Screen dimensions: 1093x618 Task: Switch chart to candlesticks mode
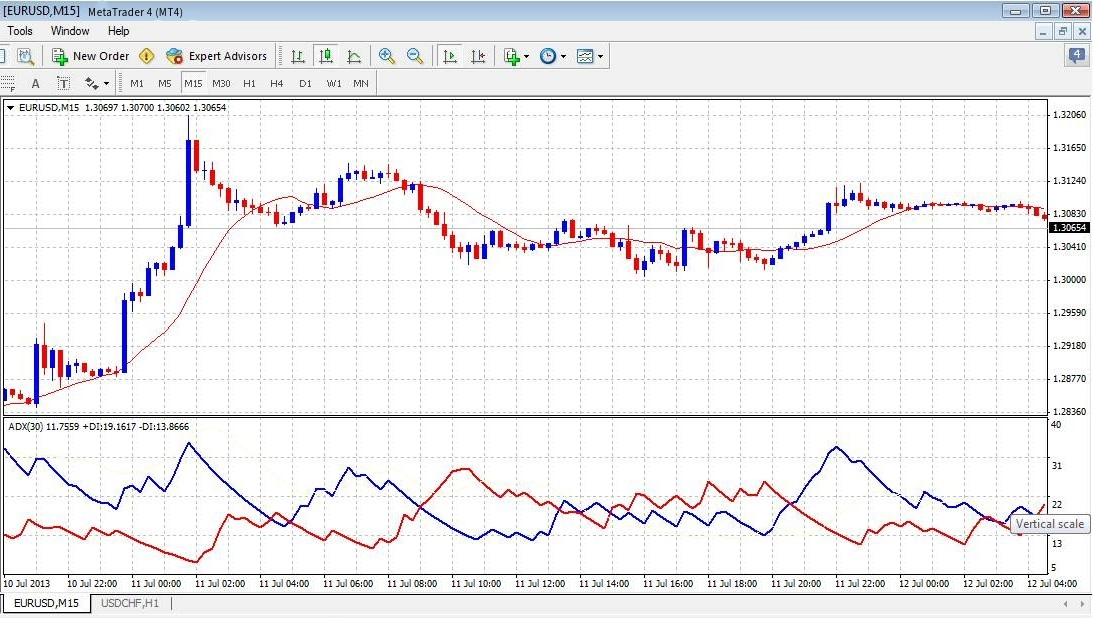[326, 56]
